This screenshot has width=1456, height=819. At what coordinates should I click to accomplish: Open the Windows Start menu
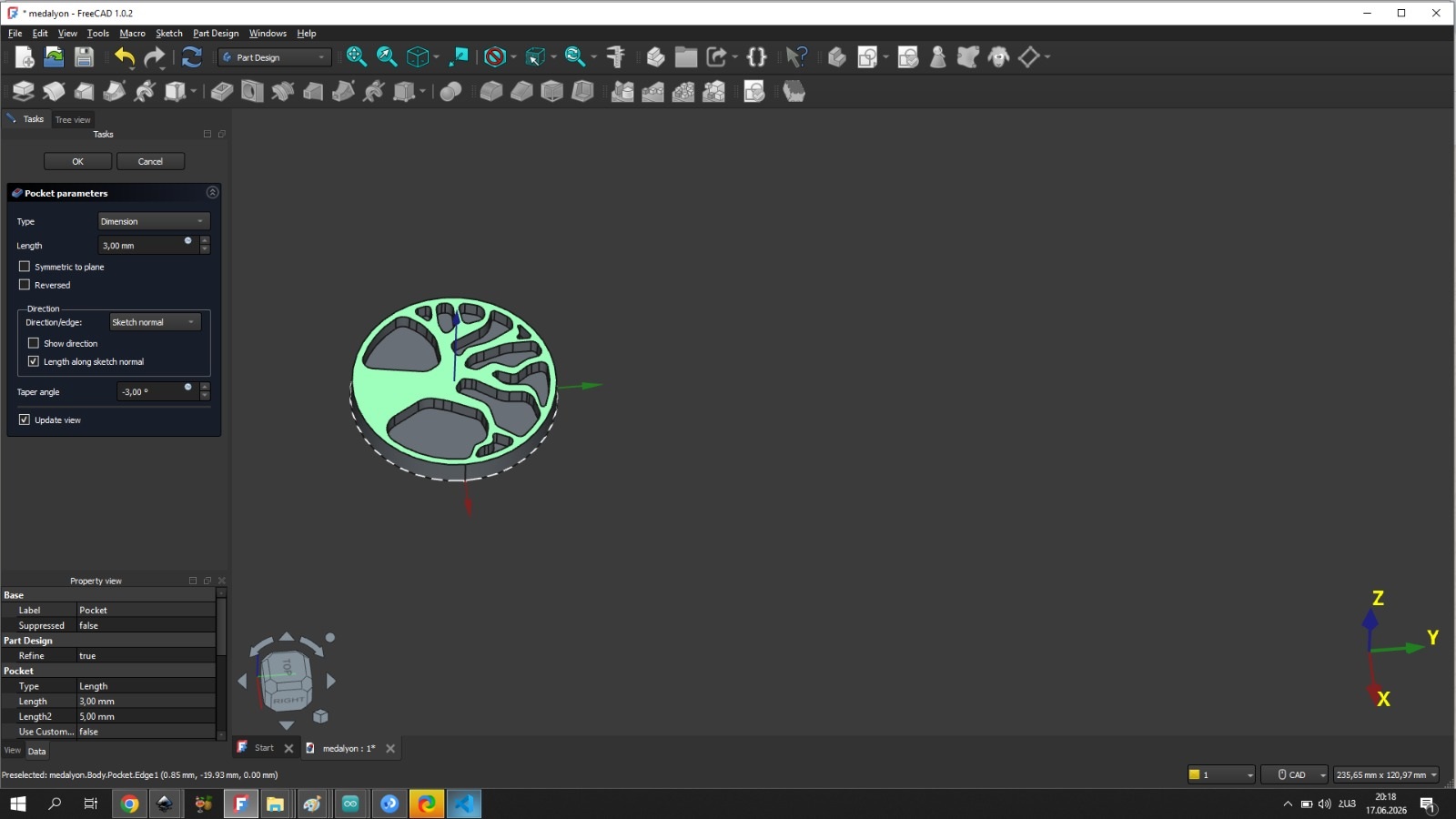18,804
